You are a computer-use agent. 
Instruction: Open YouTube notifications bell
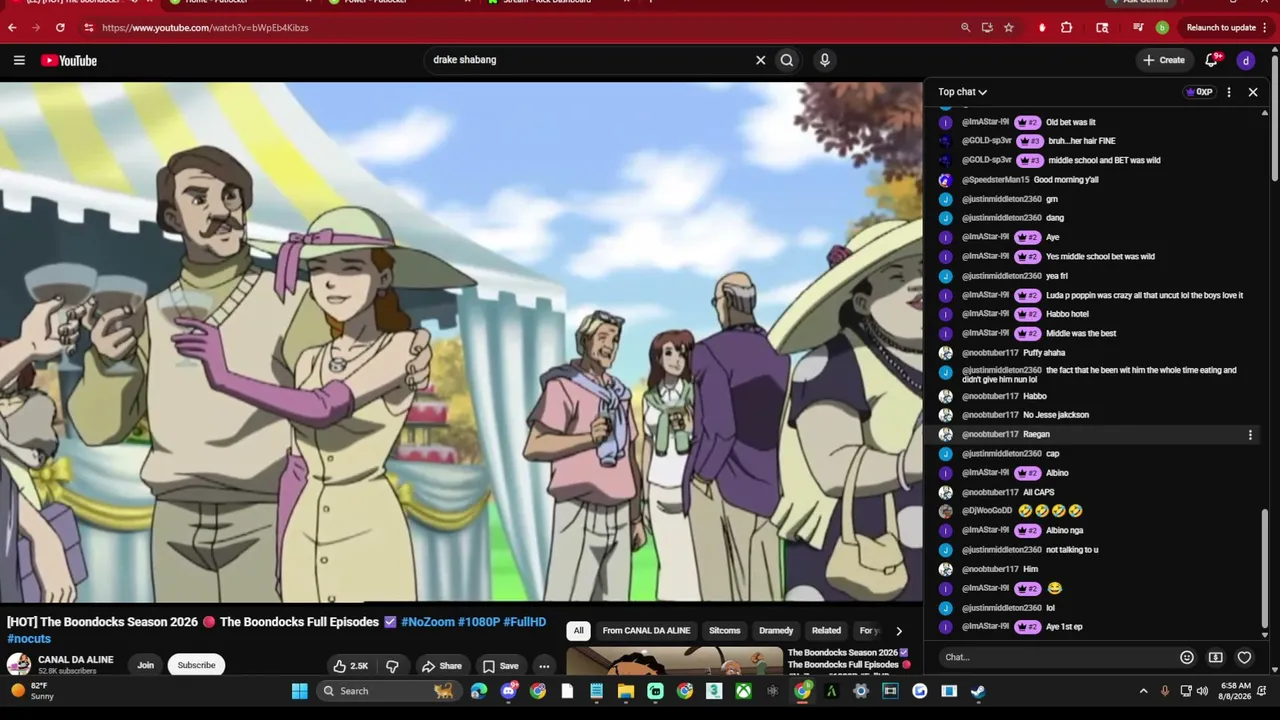tap(1212, 60)
